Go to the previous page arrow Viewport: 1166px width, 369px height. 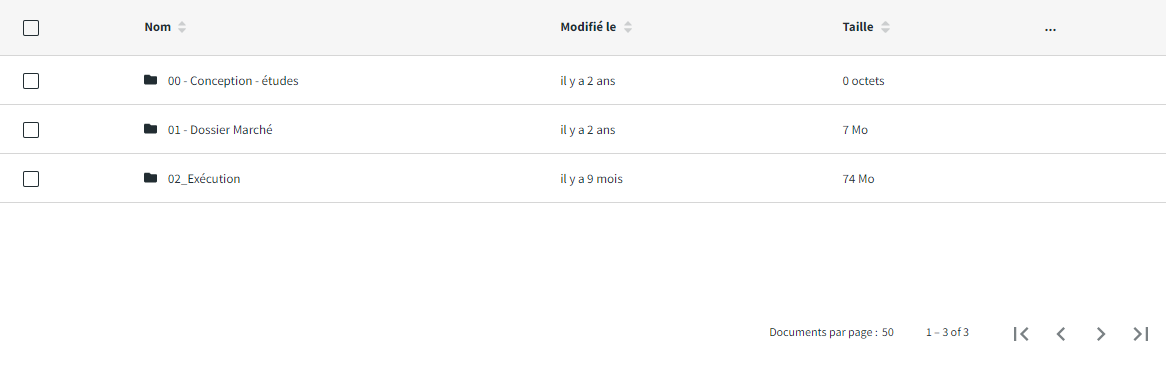point(1061,334)
